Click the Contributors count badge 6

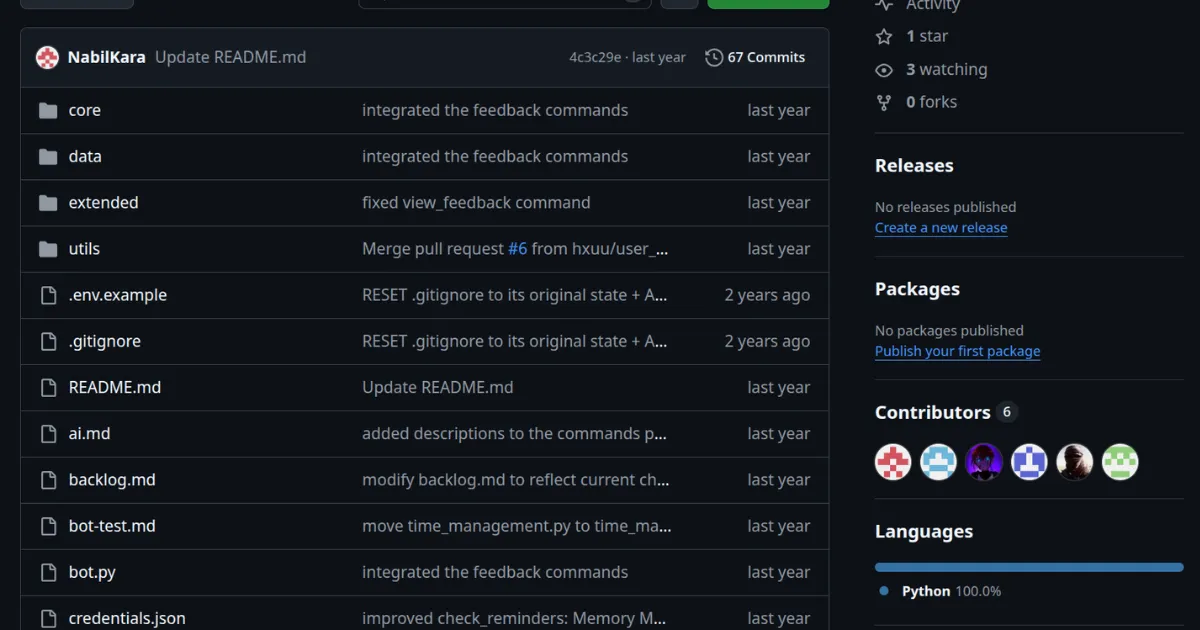coord(1006,412)
